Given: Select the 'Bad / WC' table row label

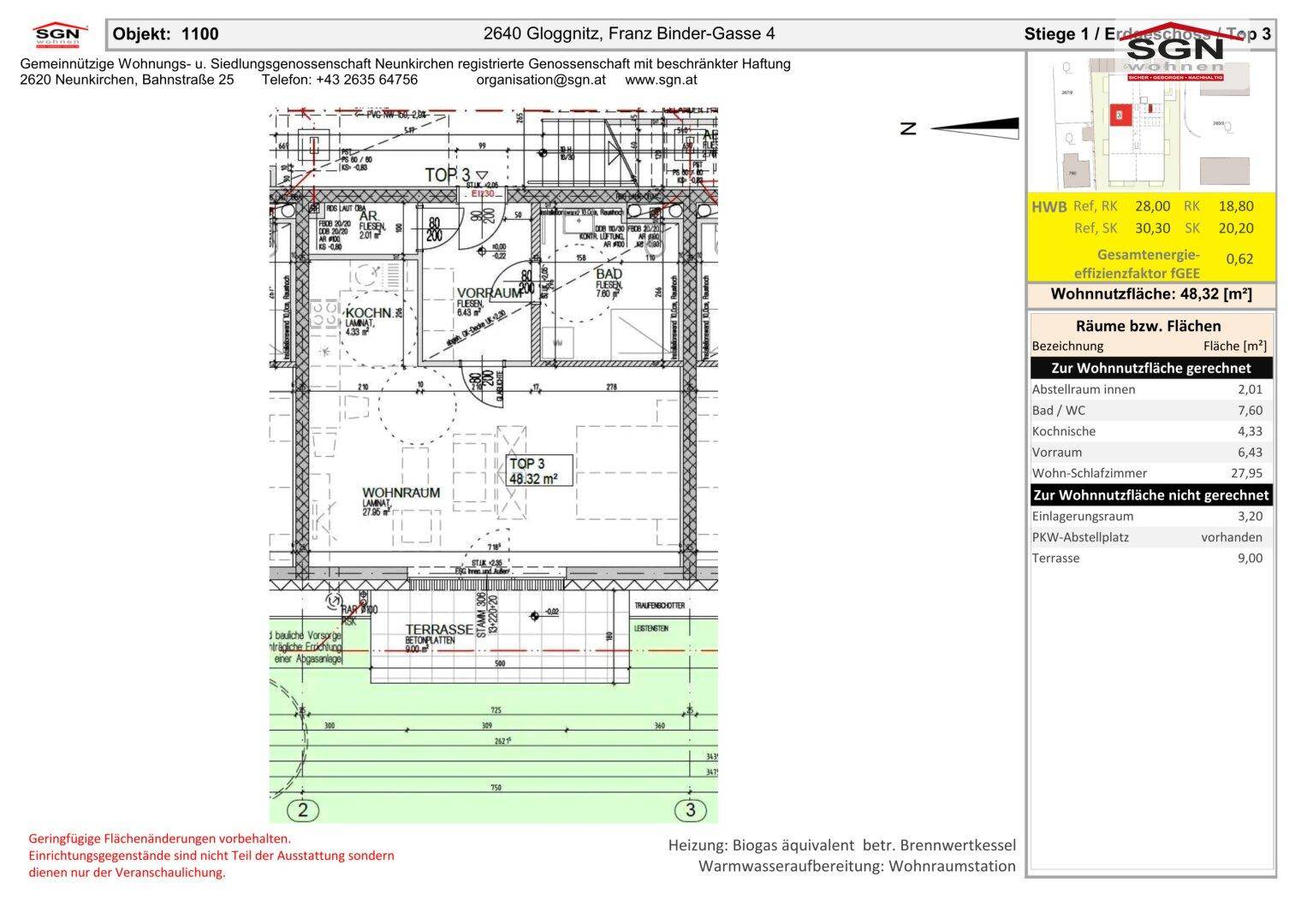Looking at the screenshot, I should coord(1059,411).
